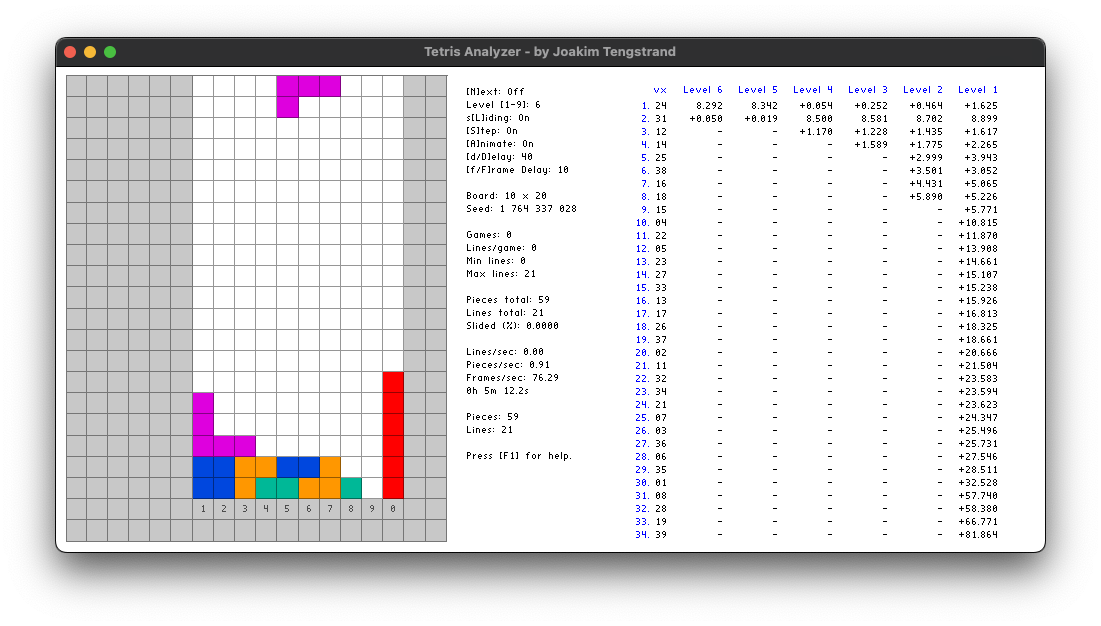
Task: Select the Level 6 column header
Action: coord(702,89)
